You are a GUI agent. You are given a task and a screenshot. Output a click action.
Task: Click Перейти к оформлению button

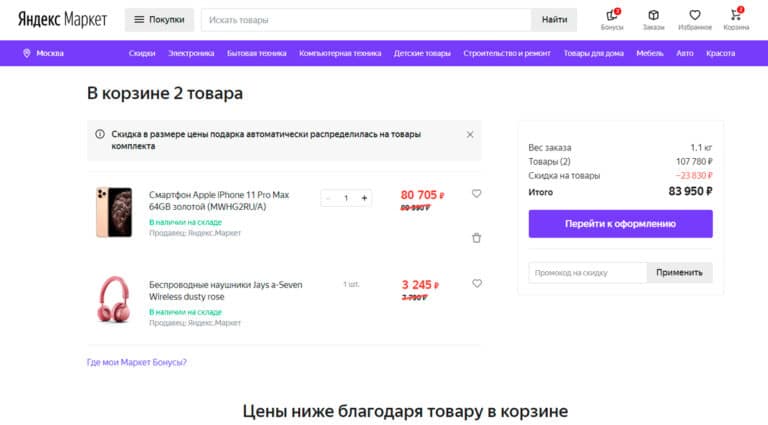coord(621,224)
